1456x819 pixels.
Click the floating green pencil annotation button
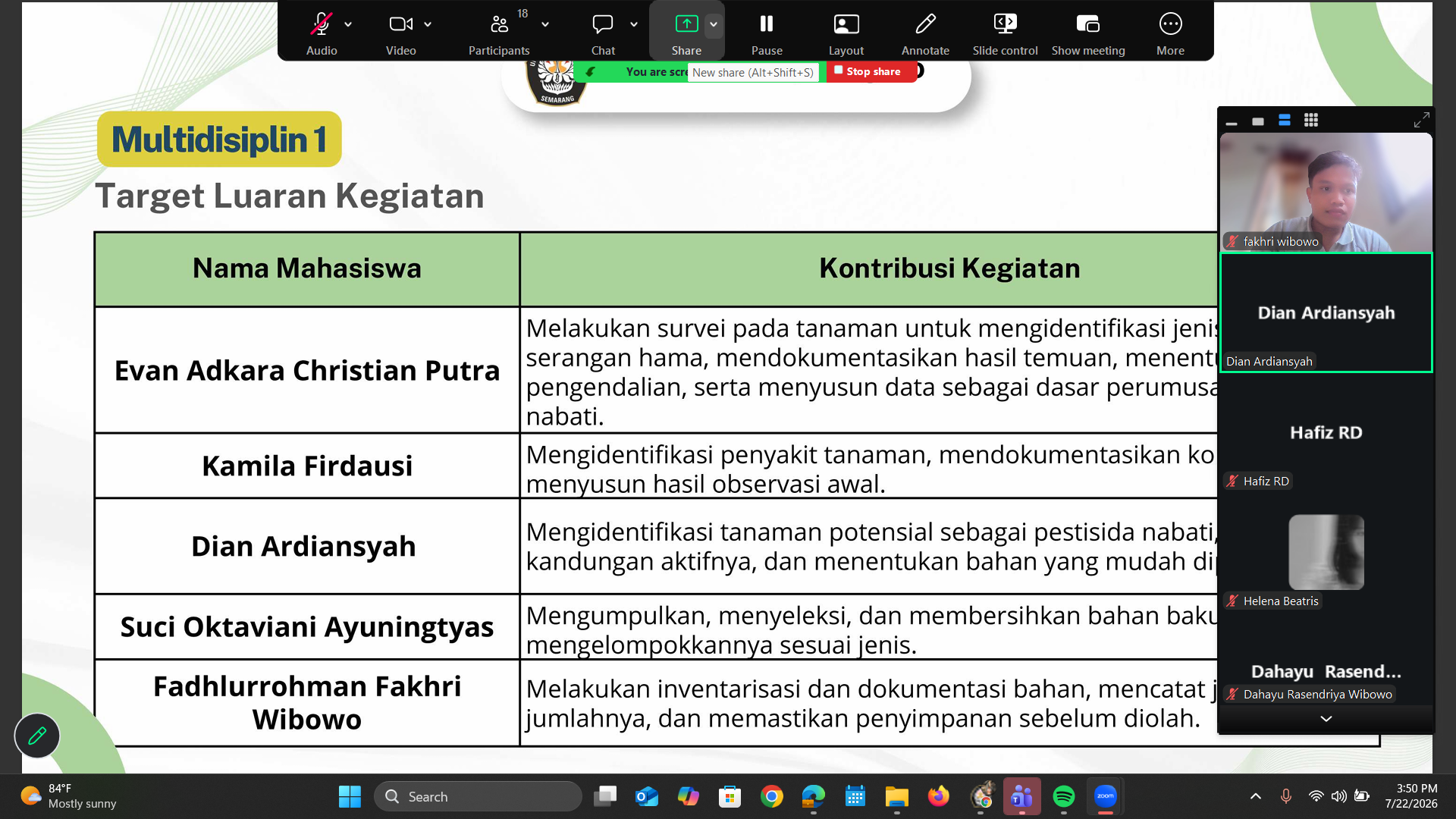tap(37, 736)
